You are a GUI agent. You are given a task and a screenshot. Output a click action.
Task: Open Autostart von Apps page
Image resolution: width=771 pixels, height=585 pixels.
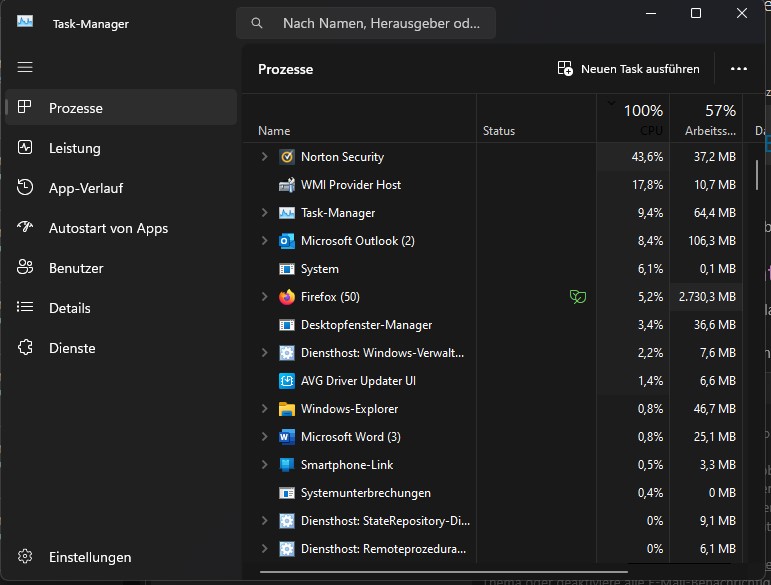click(x=121, y=228)
